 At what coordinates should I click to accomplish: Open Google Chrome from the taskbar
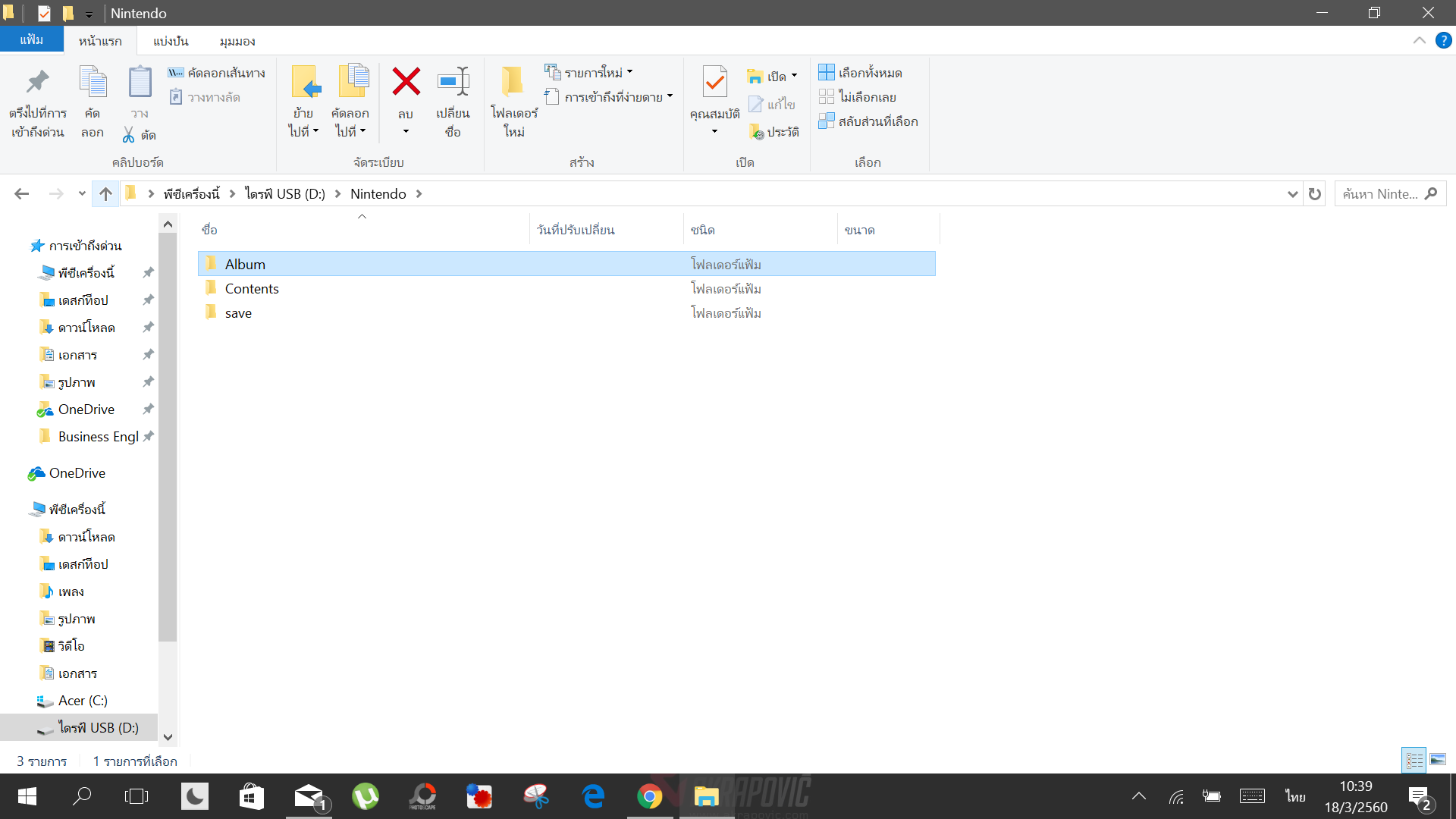click(x=650, y=796)
